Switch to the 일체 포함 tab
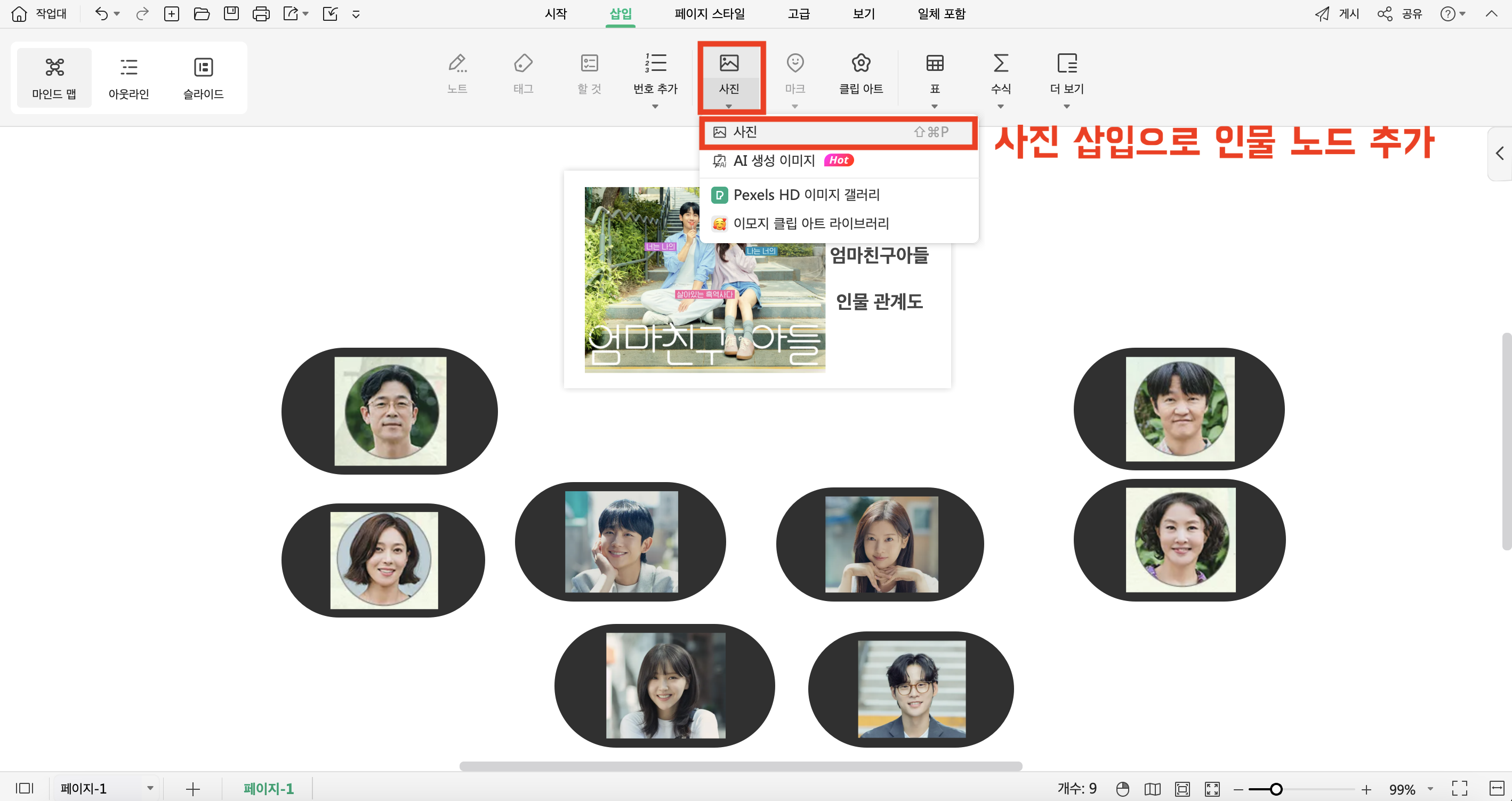Image resolution: width=1512 pixels, height=801 pixels. (942, 13)
